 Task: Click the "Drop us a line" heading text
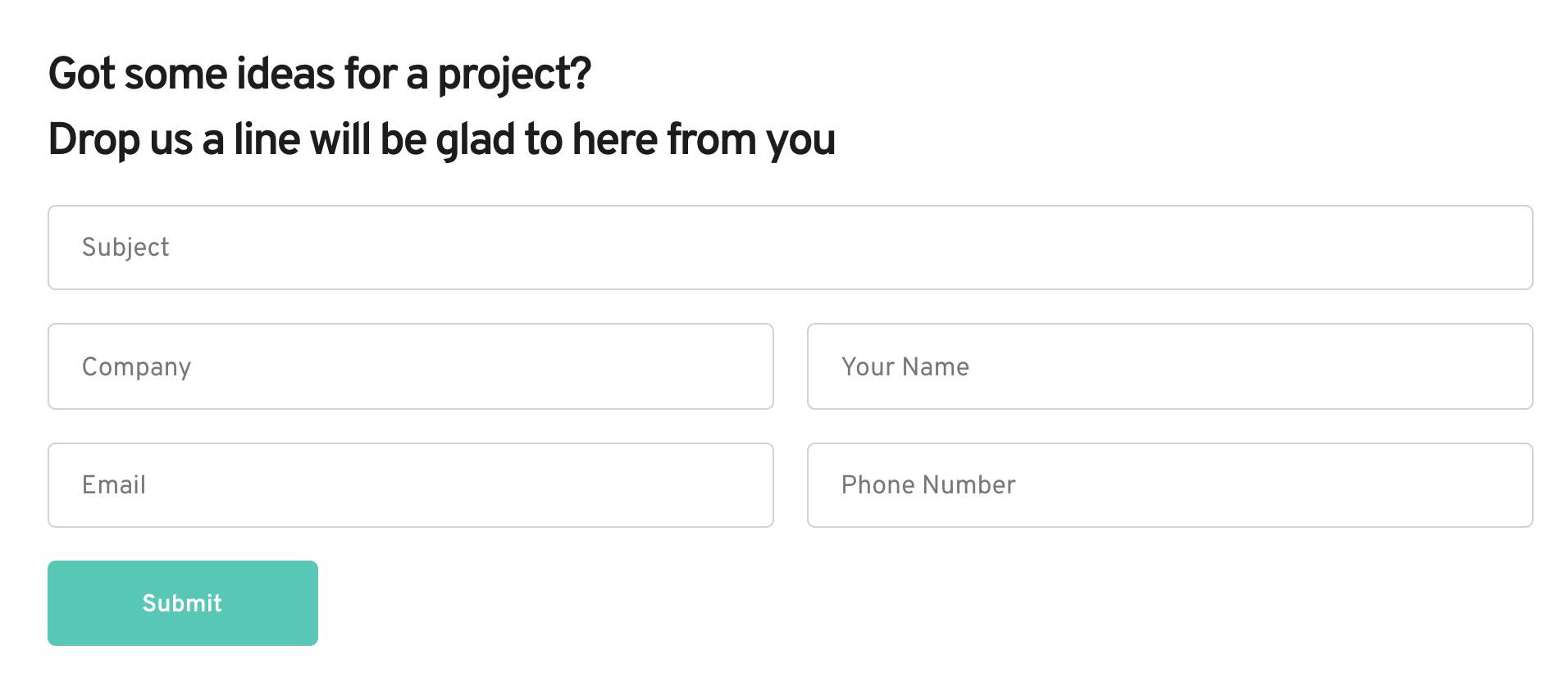click(x=441, y=139)
